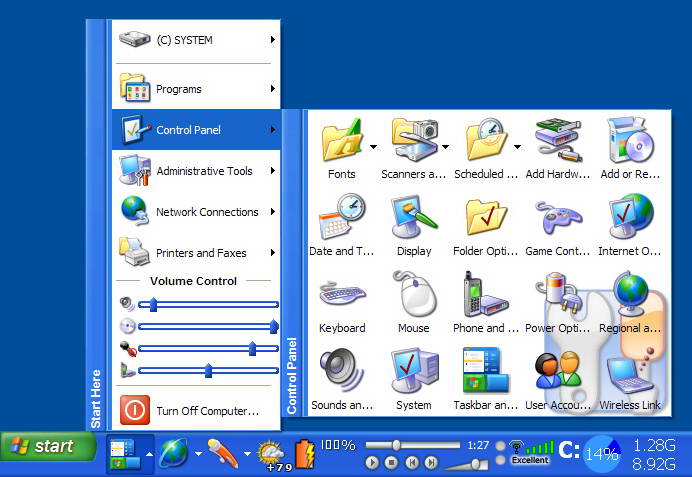Open Folder Options icon
This screenshot has width=692, height=477.
point(486,217)
